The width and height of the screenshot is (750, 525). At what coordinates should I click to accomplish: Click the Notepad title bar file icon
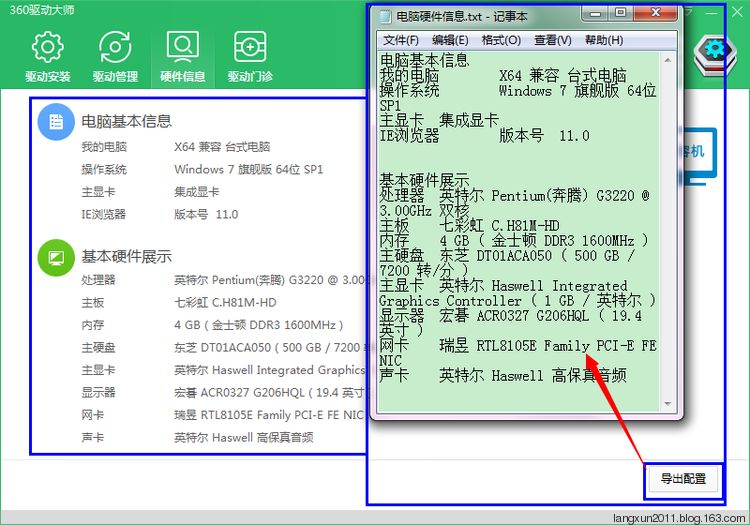point(386,17)
